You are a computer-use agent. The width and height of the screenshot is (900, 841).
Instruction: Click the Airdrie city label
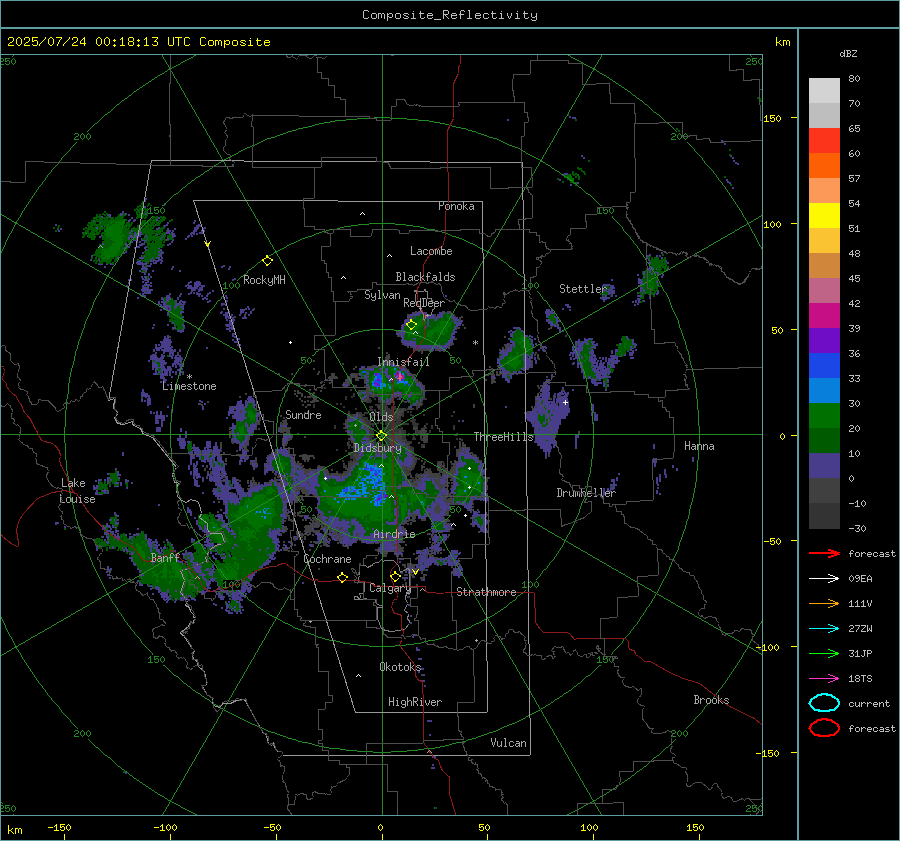[394, 534]
